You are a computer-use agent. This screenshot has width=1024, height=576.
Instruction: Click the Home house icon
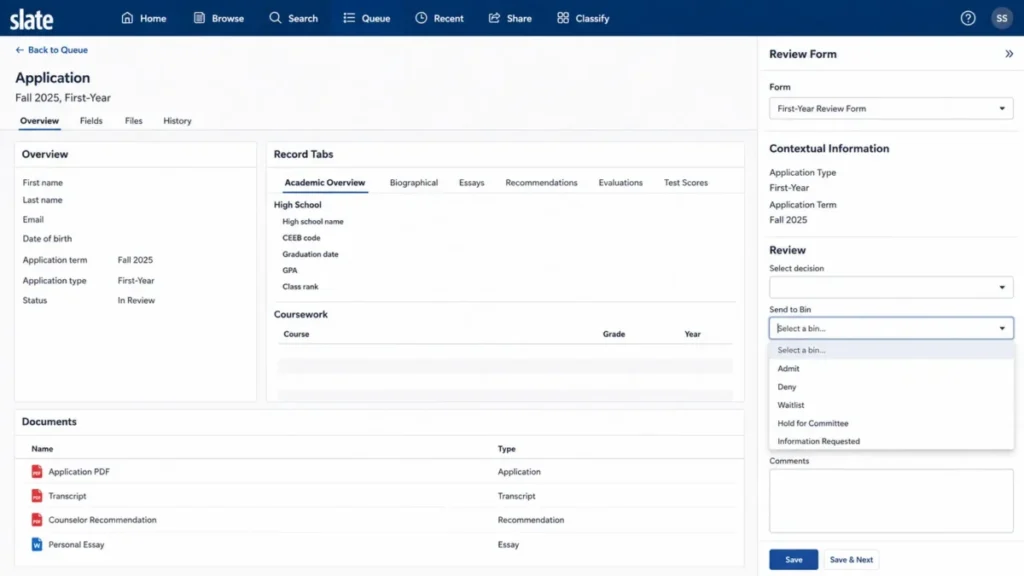click(127, 18)
